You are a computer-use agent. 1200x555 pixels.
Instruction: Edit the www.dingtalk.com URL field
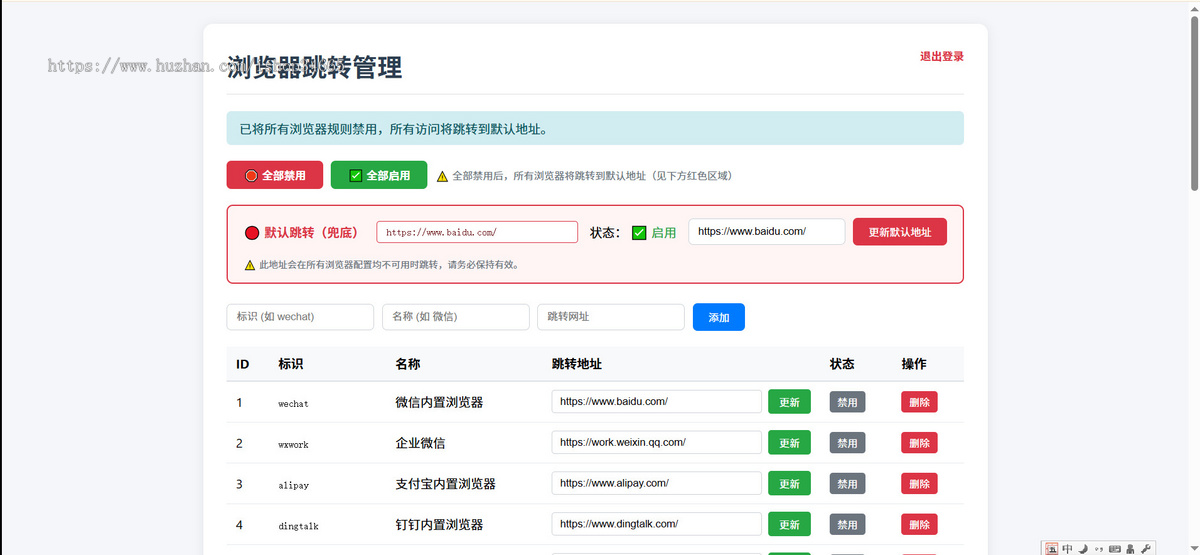657,524
